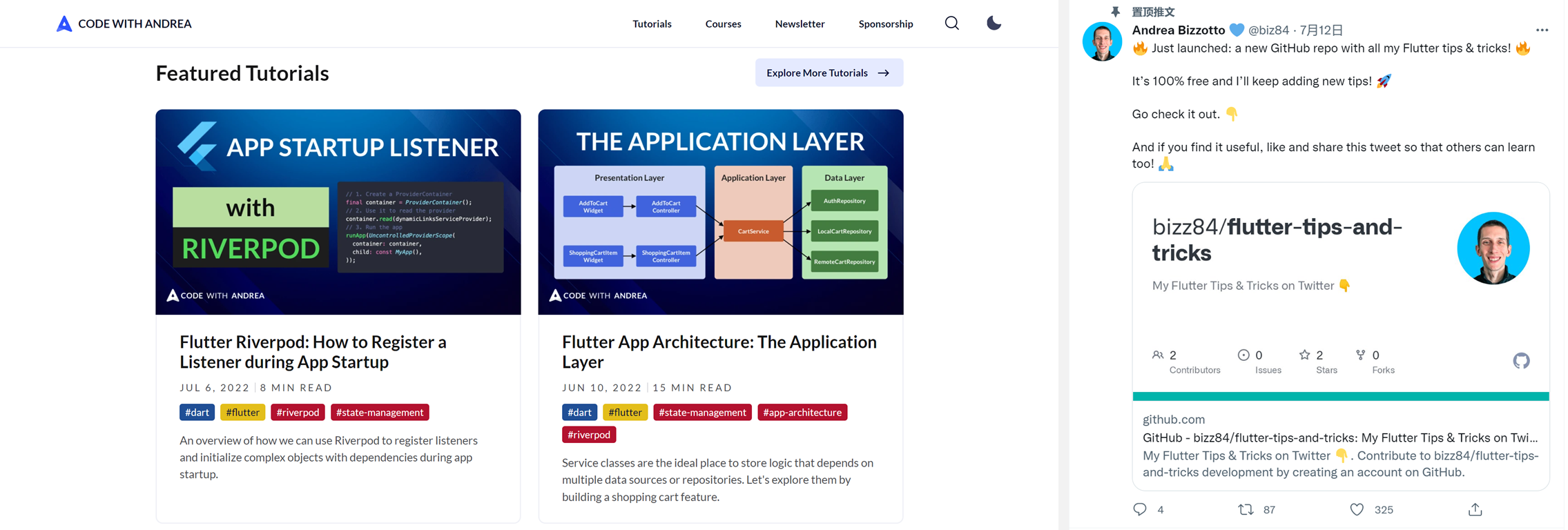Screen dimensions: 1568x530
Task: Share the tweet via share icon
Action: pyautogui.click(x=1475, y=509)
